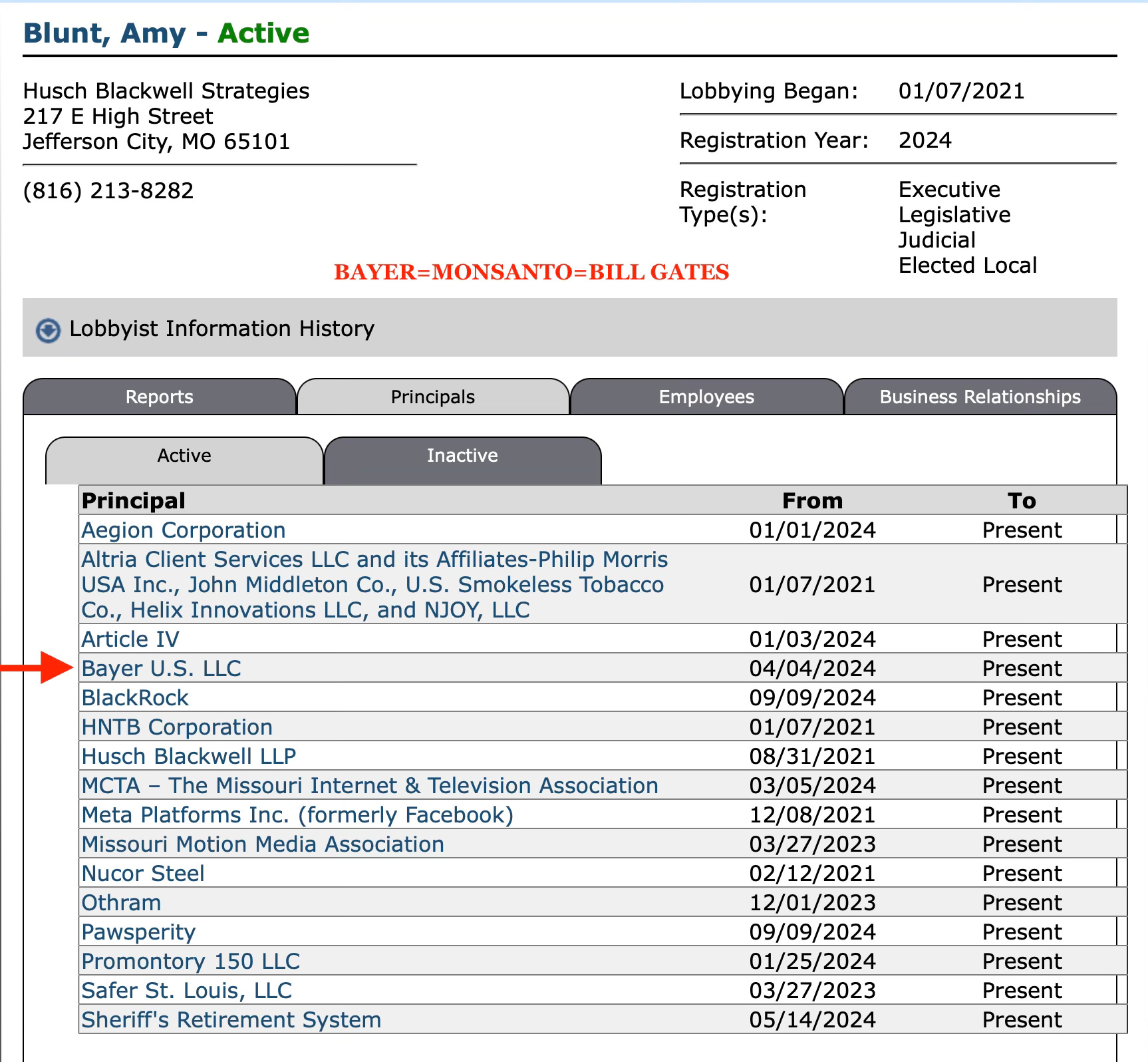Open the Bayer U.S. LLC link

pyautogui.click(x=161, y=669)
